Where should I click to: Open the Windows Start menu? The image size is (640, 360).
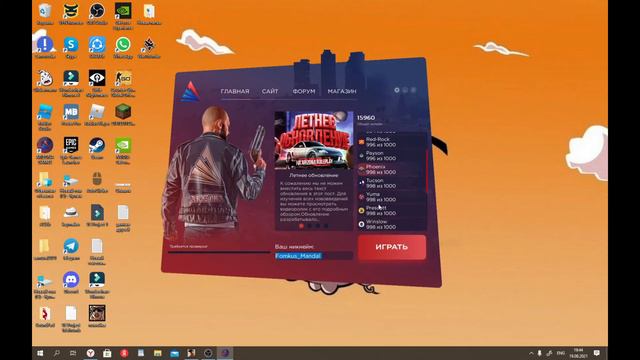pos(40,353)
